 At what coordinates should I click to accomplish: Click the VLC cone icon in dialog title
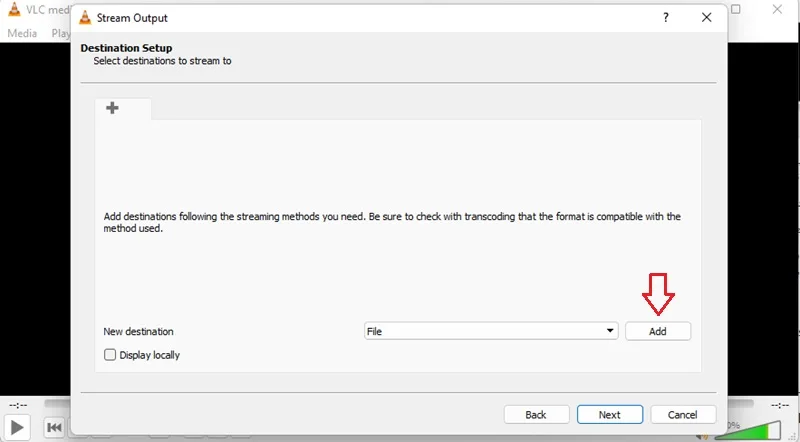(85, 18)
